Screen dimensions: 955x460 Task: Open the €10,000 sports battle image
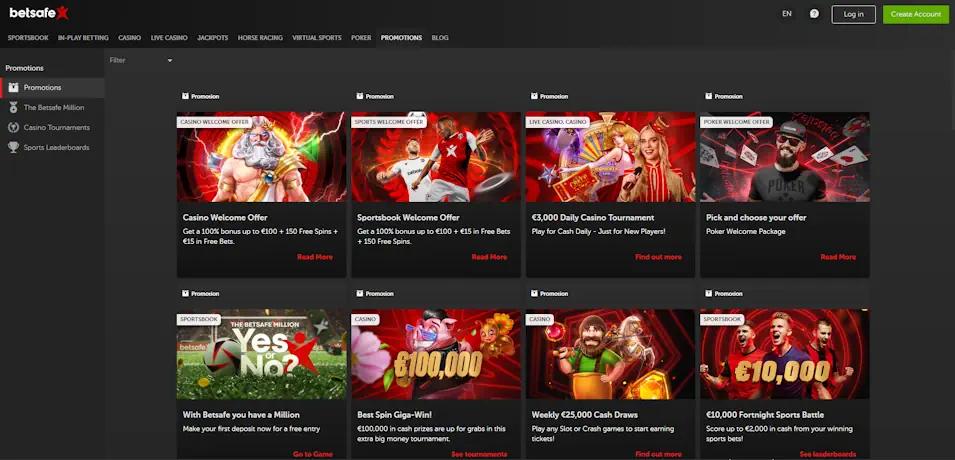[784, 354]
